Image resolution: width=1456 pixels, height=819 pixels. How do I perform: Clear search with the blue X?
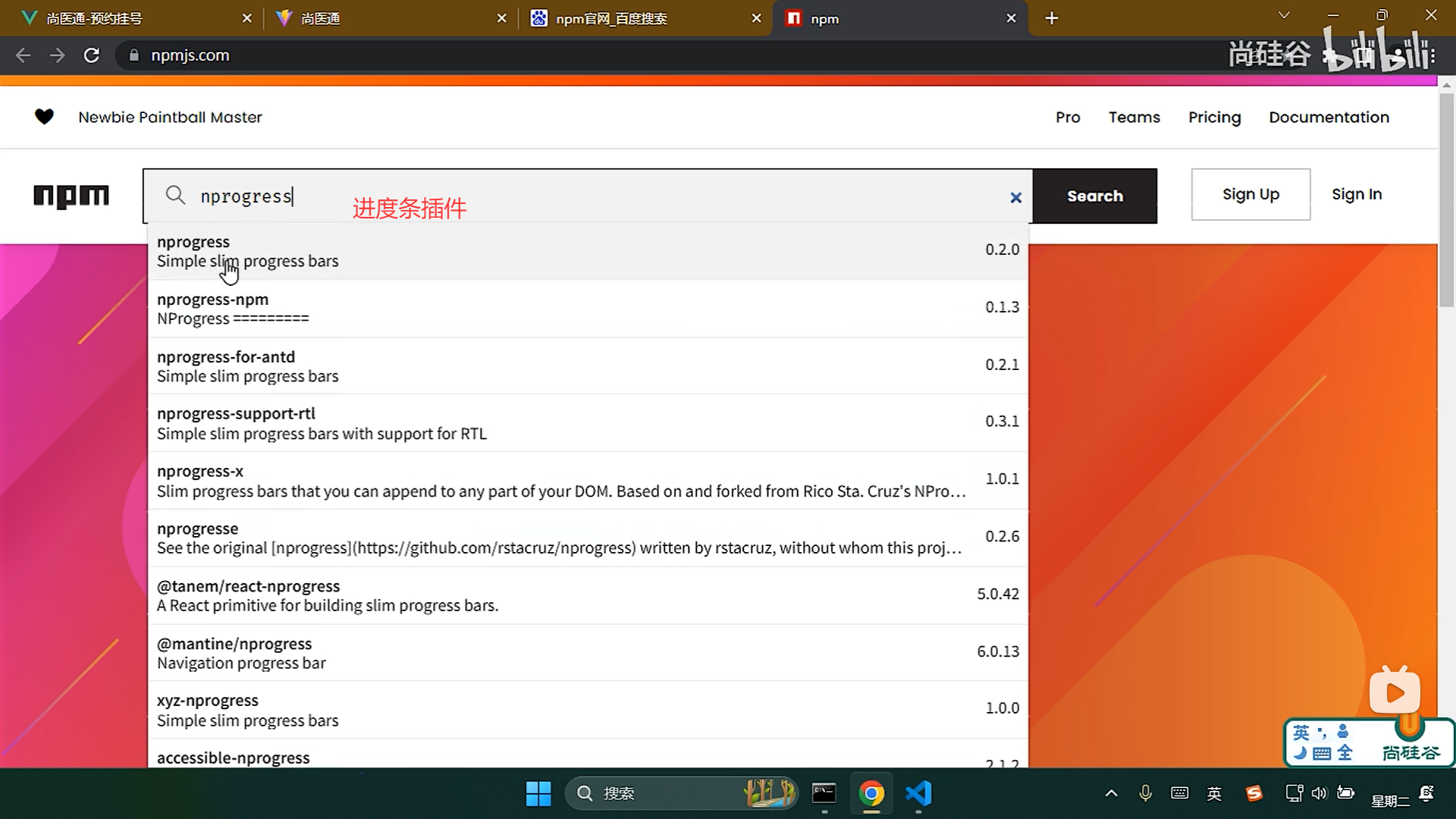(x=1015, y=197)
